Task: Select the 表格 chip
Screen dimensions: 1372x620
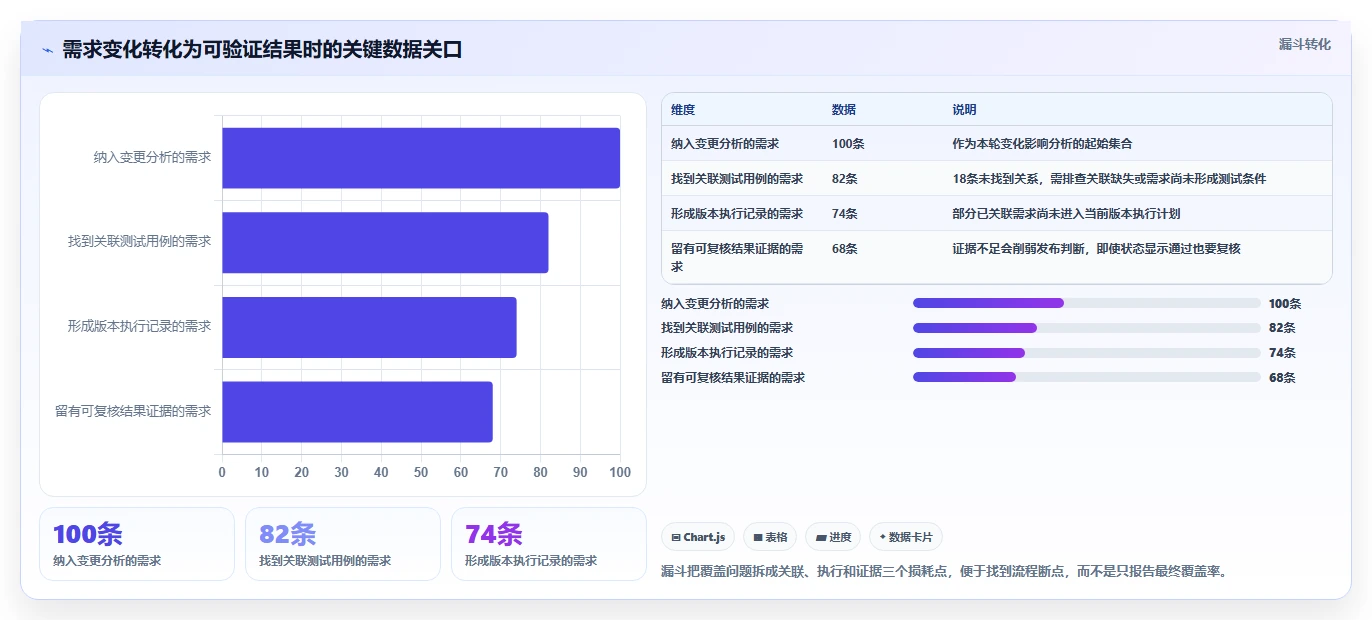Action: (770, 537)
